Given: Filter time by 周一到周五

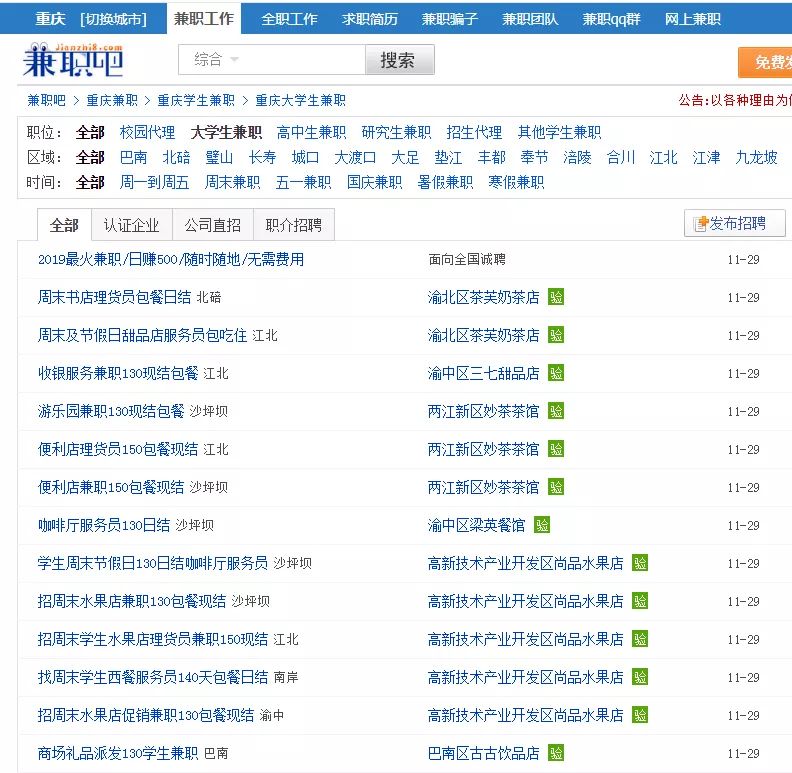Looking at the screenshot, I should (155, 182).
